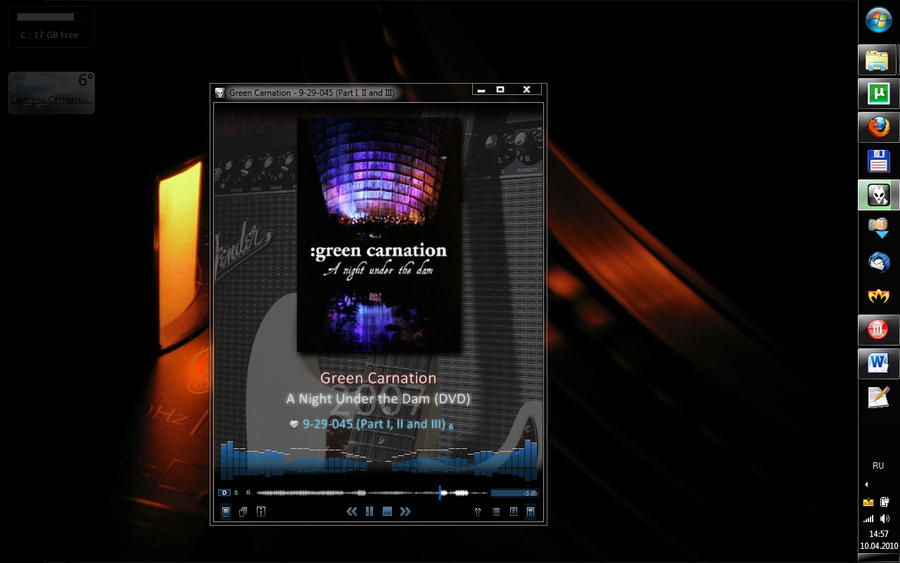Click the Green Carnation artist name
This screenshot has height=563, width=900.
coord(378,378)
